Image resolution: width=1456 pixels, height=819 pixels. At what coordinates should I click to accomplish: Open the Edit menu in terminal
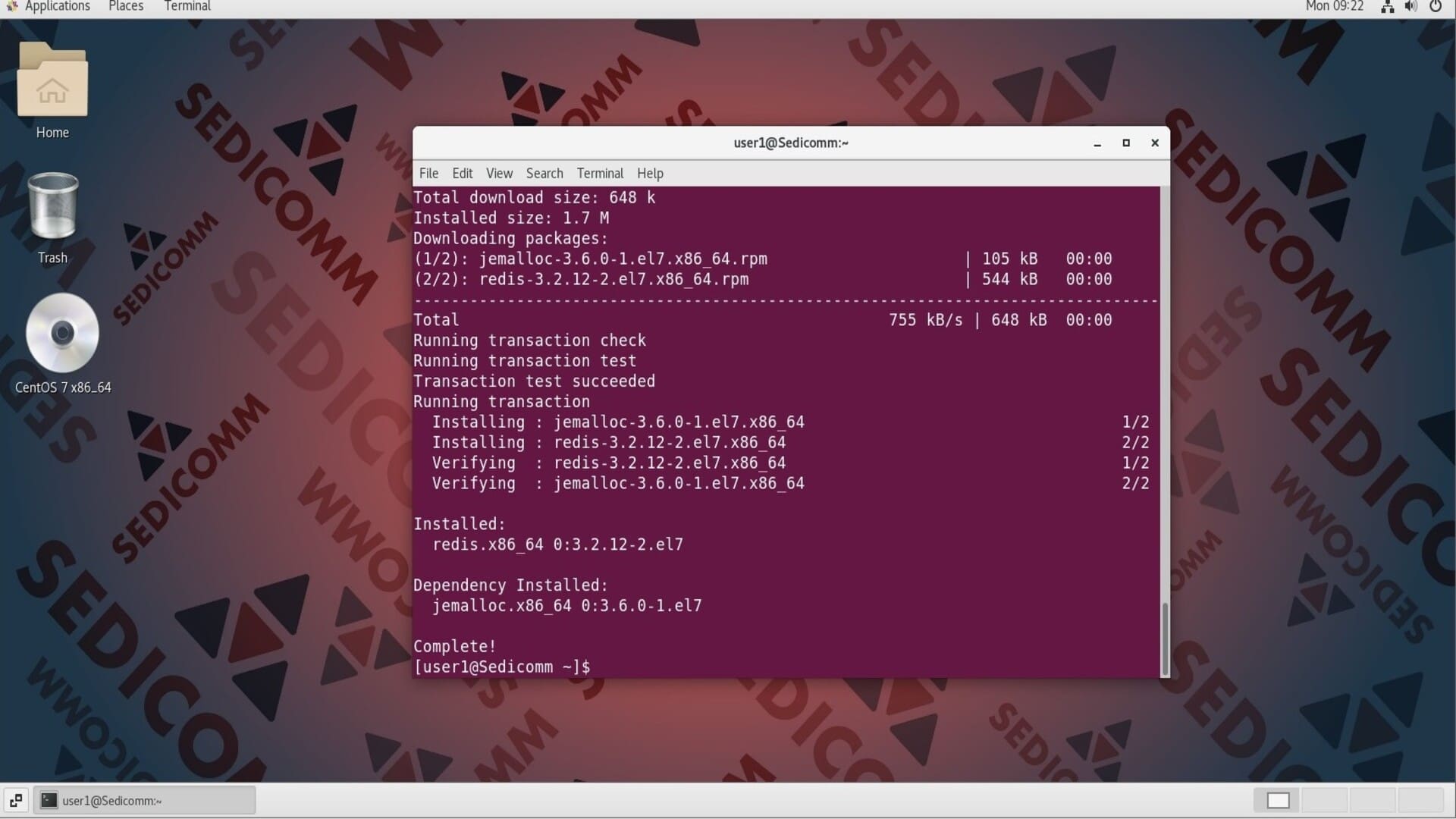coord(462,174)
